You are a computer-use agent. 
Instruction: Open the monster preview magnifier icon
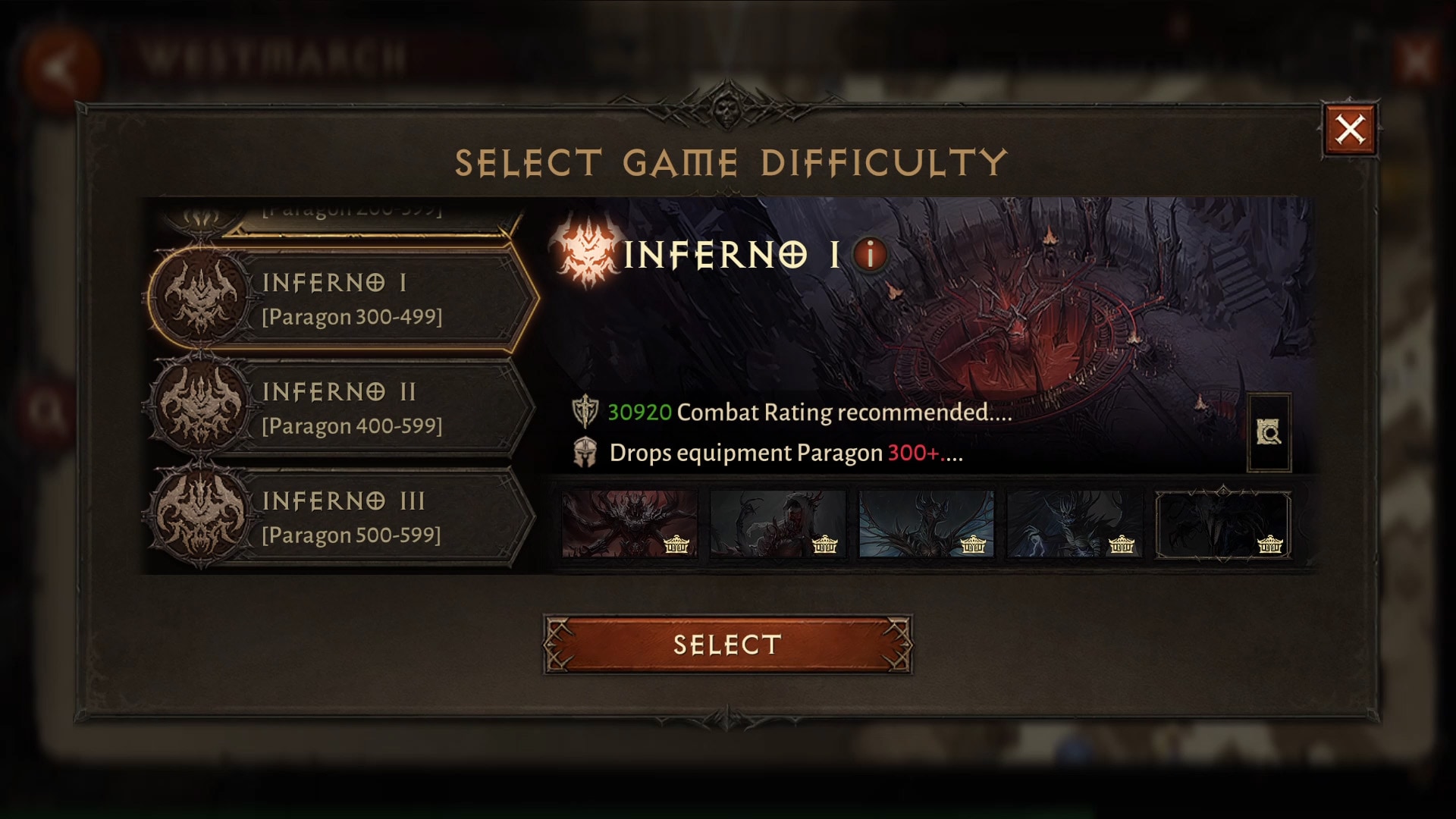(x=1269, y=432)
